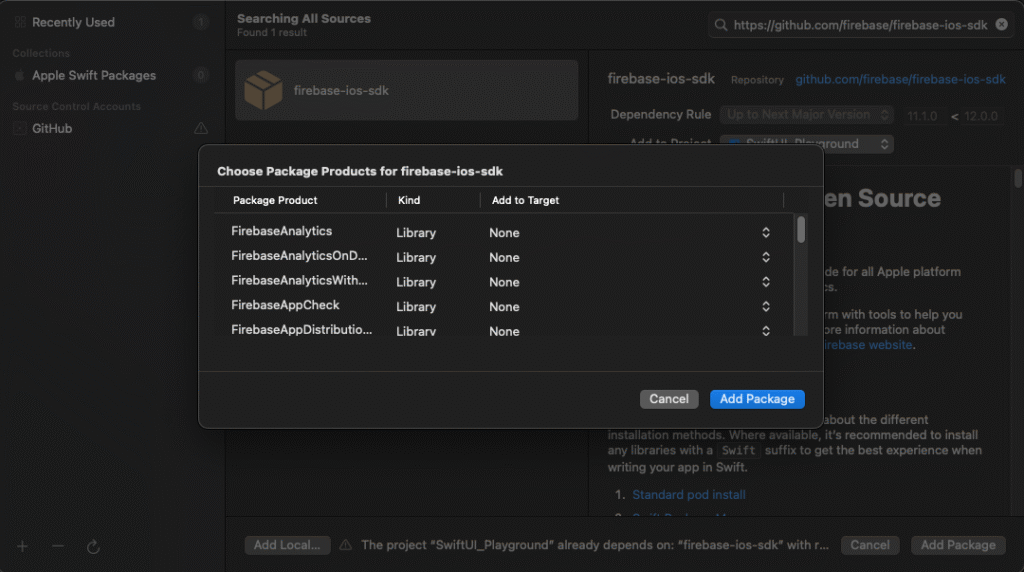This screenshot has width=1024, height=572.
Task: Select Apple Swift Packages collection
Action: click(x=94, y=76)
